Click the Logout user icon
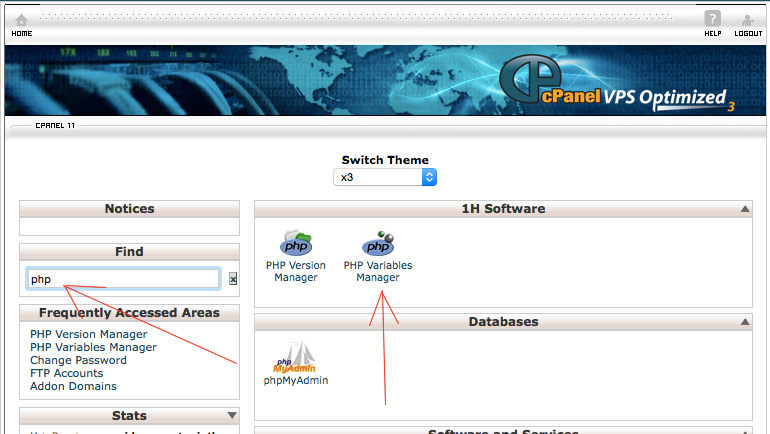The width and height of the screenshot is (770, 434). (x=748, y=20)
